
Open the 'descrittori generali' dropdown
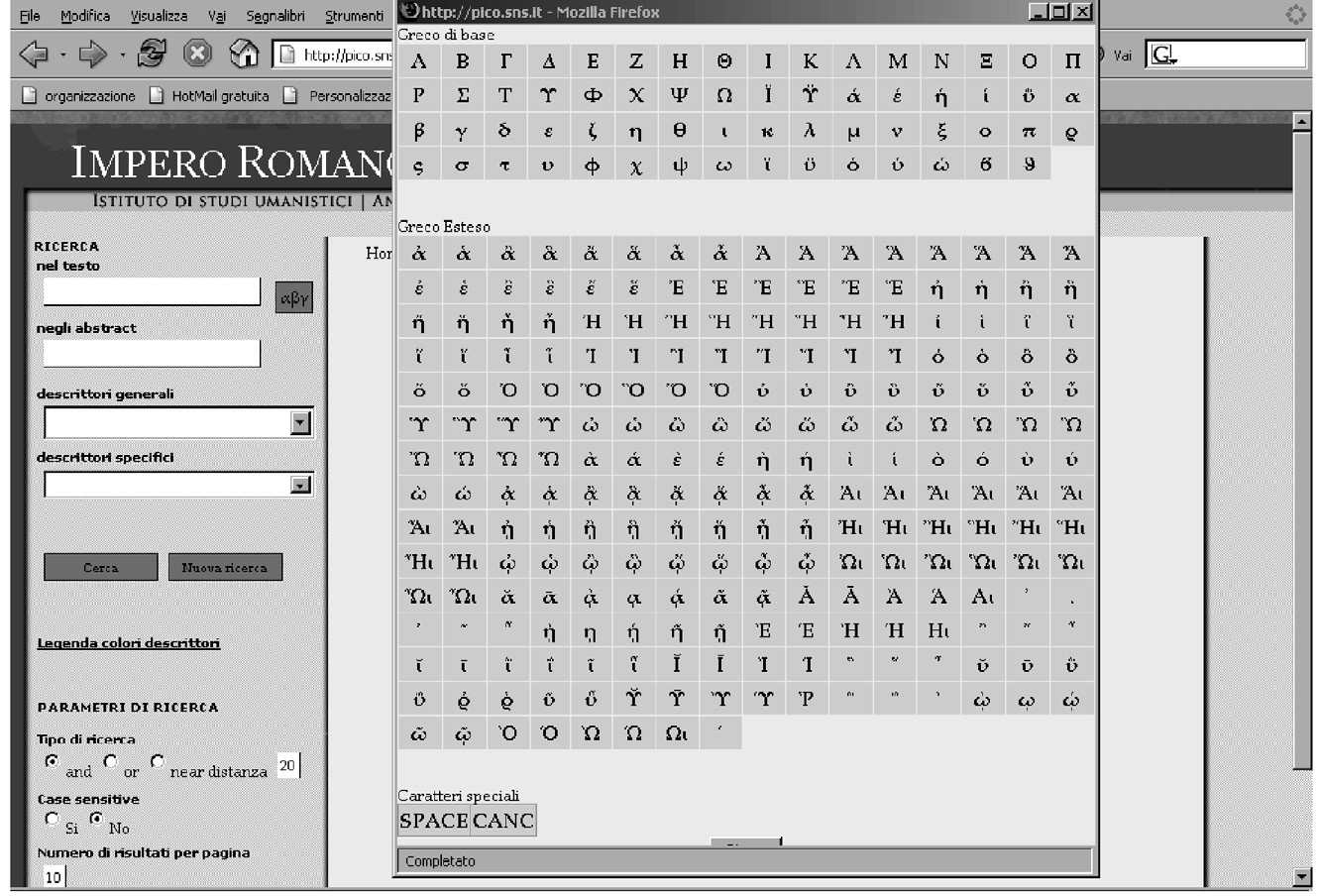(301, 423)
